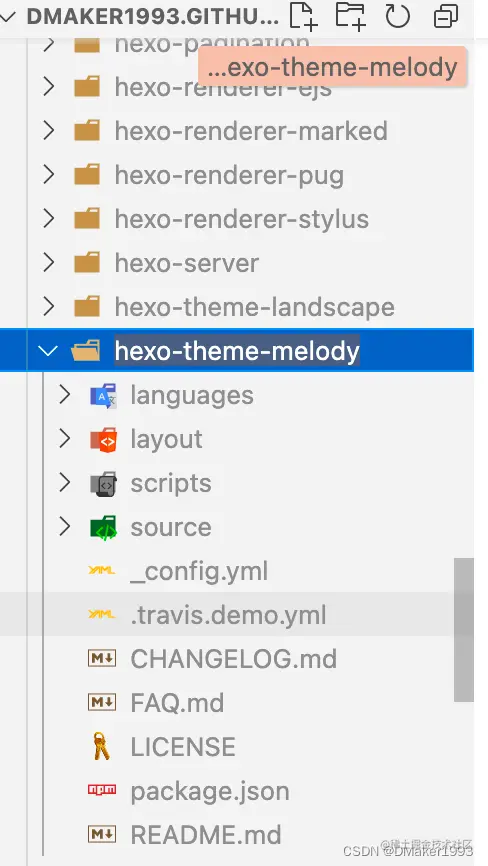This screenshot has height=866, width=488.
Task: Click the npm icon beside package.json
Action: (102, 790)
